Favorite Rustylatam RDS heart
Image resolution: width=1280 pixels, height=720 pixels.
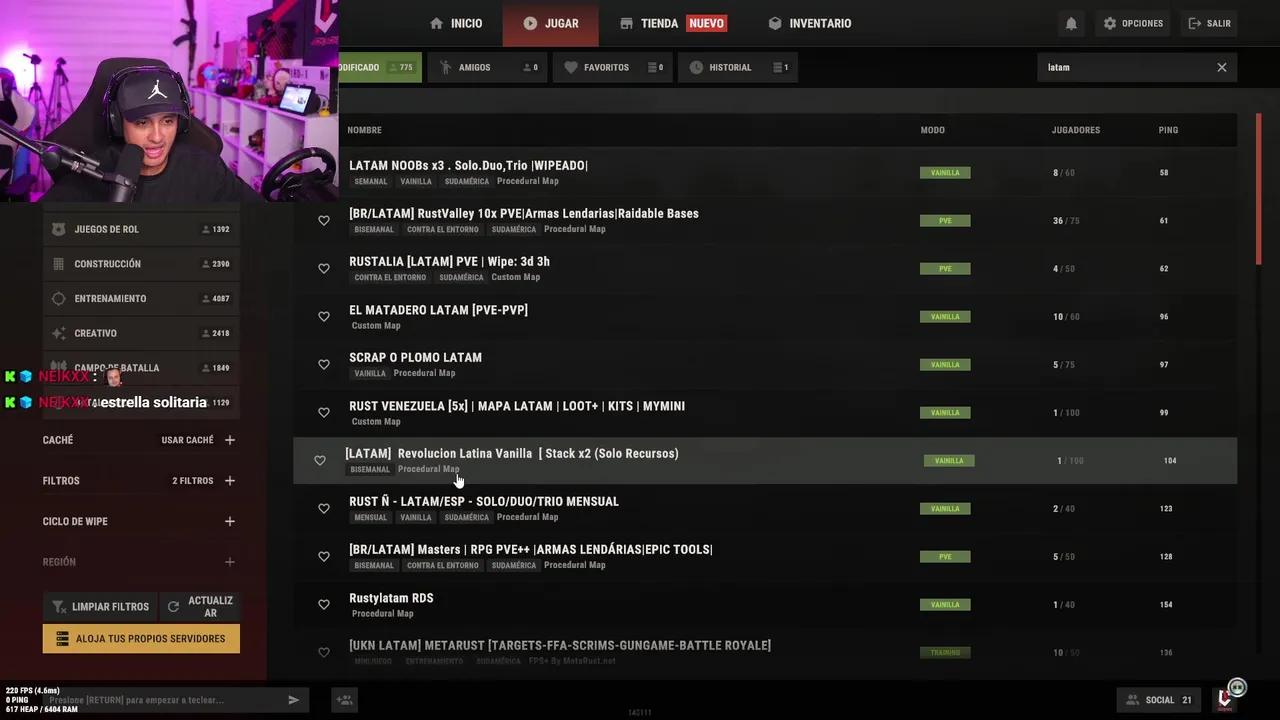(x=324, y=604)
